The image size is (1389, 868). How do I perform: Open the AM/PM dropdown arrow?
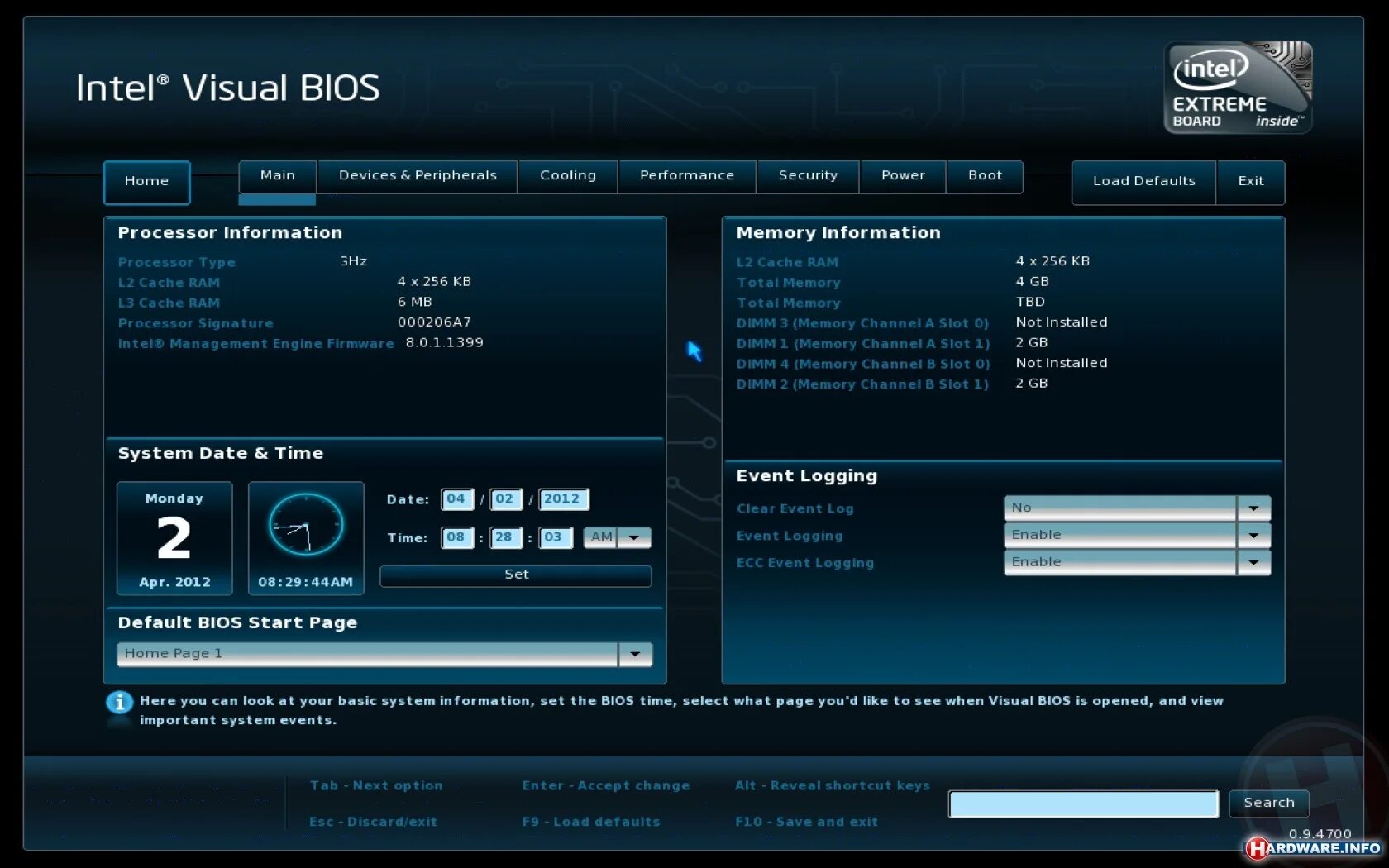635,538
